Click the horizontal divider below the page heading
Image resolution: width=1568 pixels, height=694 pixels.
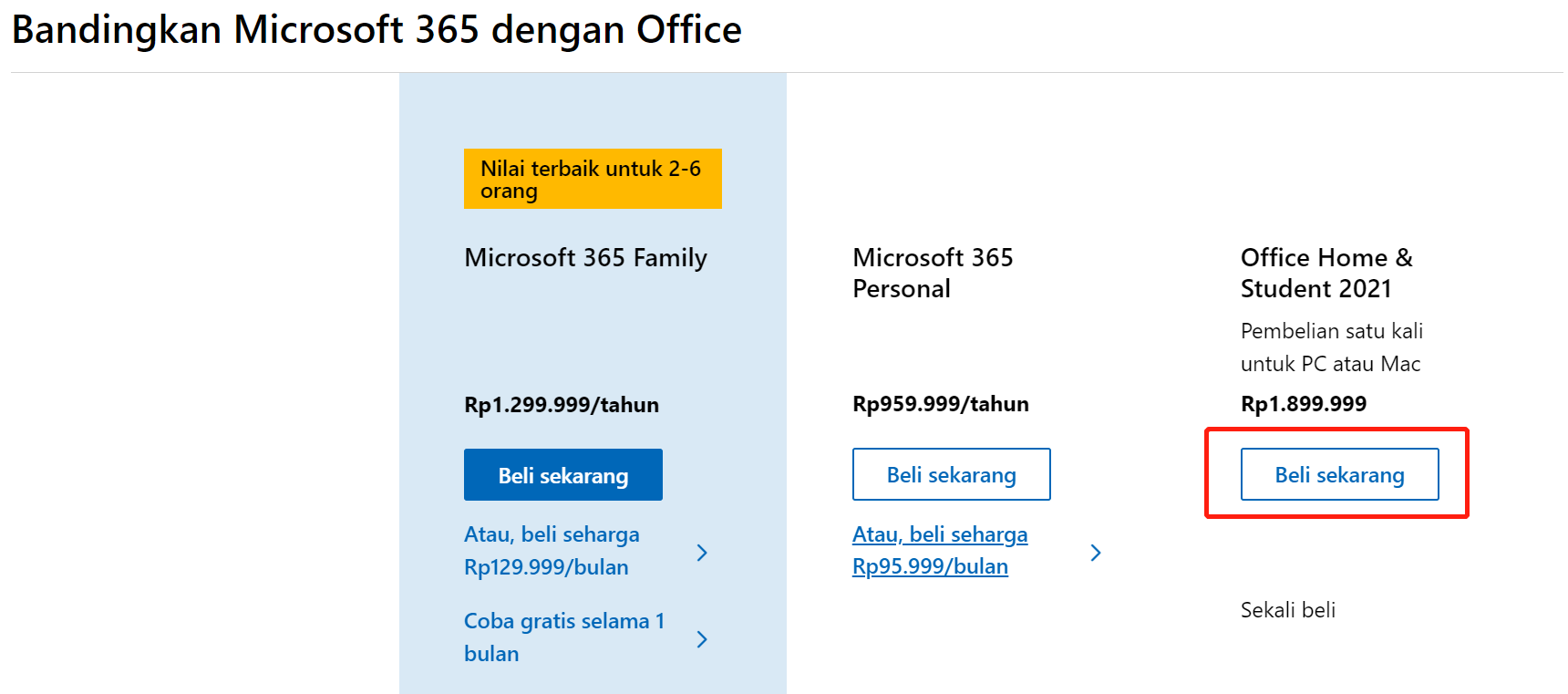784,72
